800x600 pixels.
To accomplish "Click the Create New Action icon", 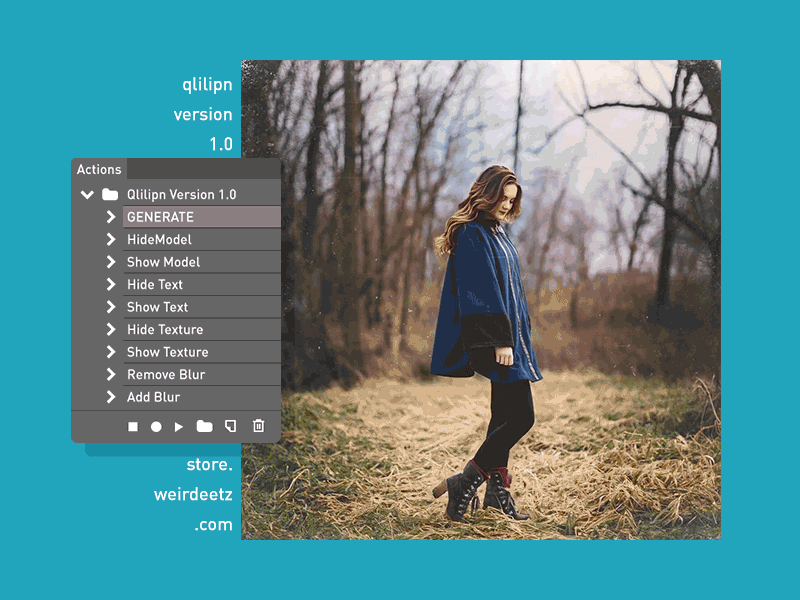I will [229, 427].
